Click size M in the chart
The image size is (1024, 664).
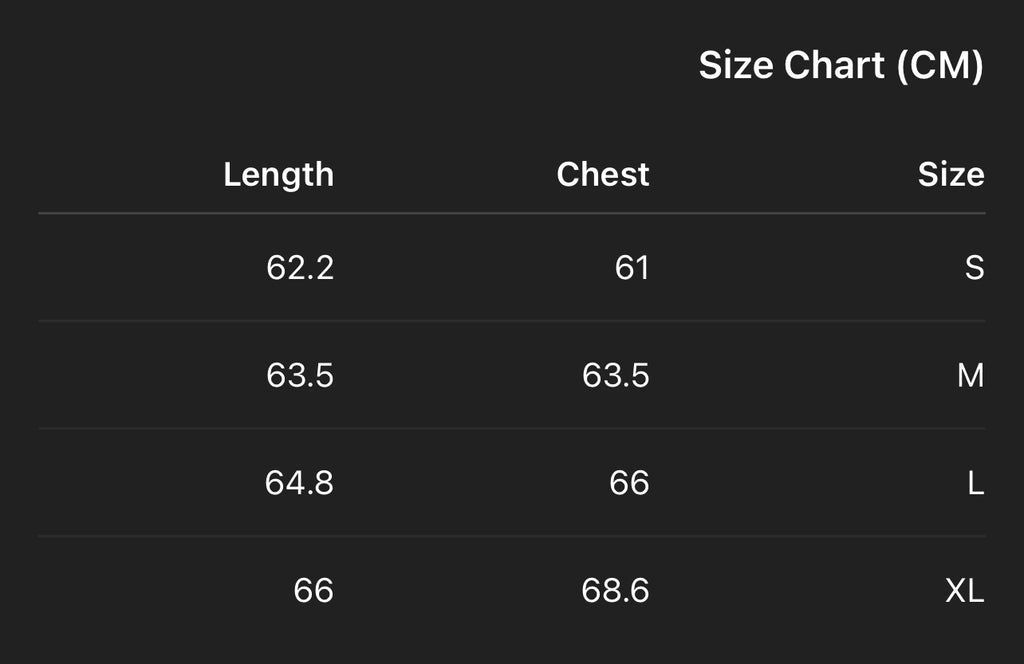point(970,376)
